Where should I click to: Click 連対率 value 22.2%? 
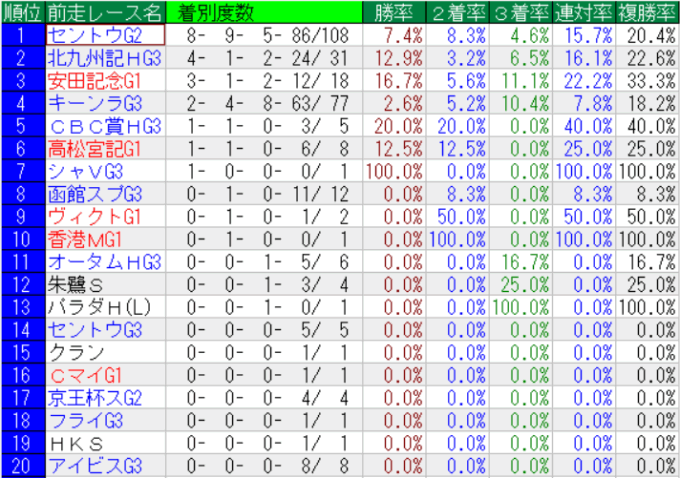[588, 81]
